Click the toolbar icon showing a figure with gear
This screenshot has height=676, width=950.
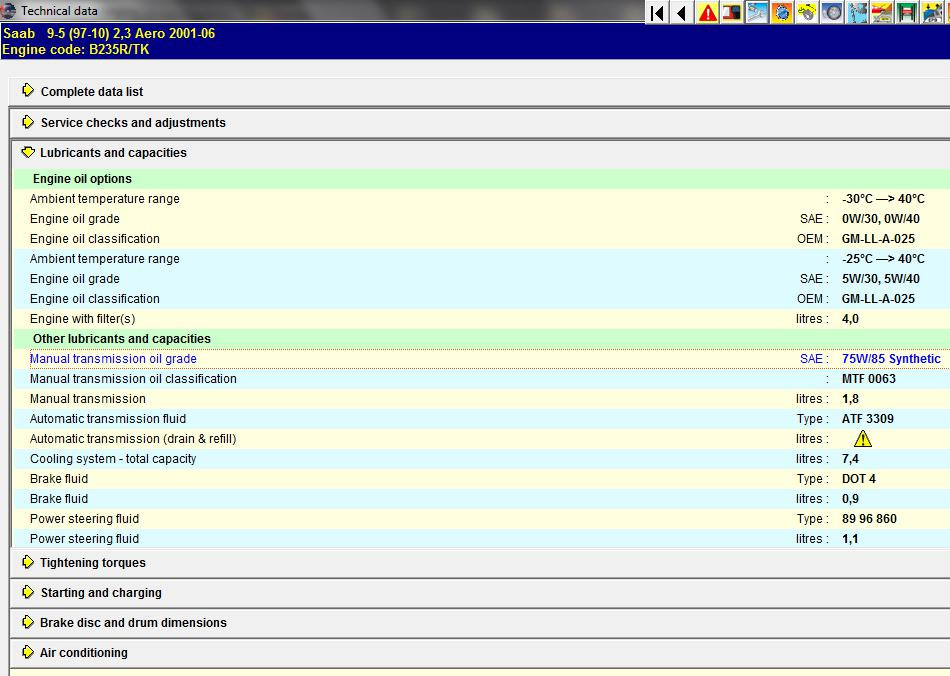coord(857,12)
